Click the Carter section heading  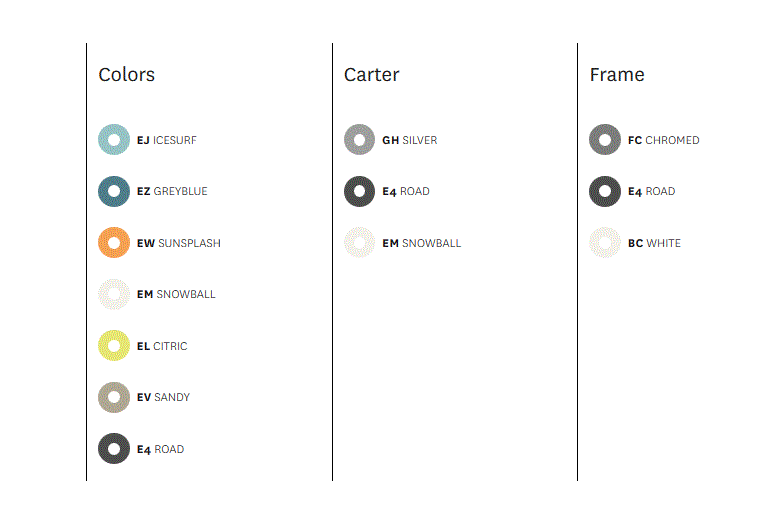click(x=371, y=75)
